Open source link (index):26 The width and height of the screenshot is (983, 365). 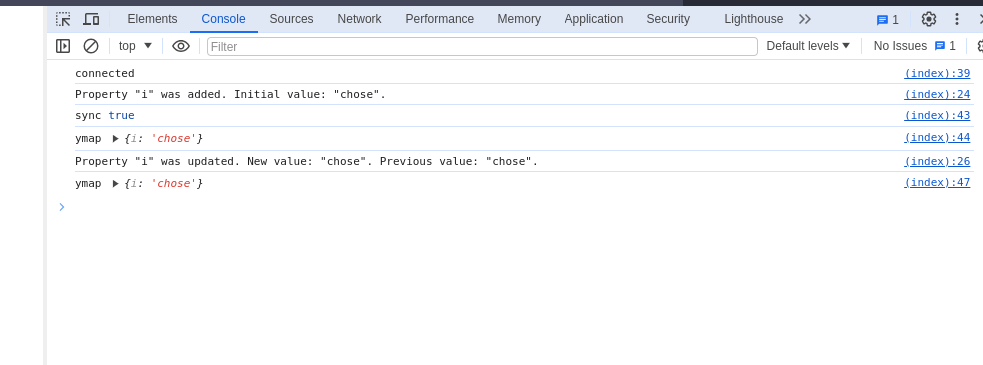(937, 161)
